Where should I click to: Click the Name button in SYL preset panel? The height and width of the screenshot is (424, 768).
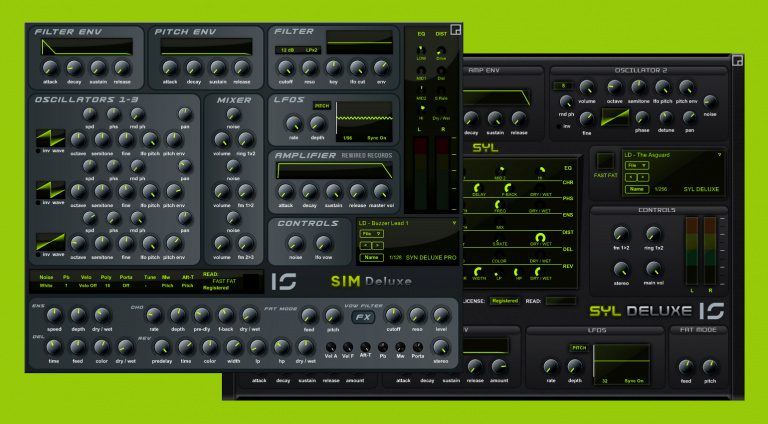coord(637,189)
